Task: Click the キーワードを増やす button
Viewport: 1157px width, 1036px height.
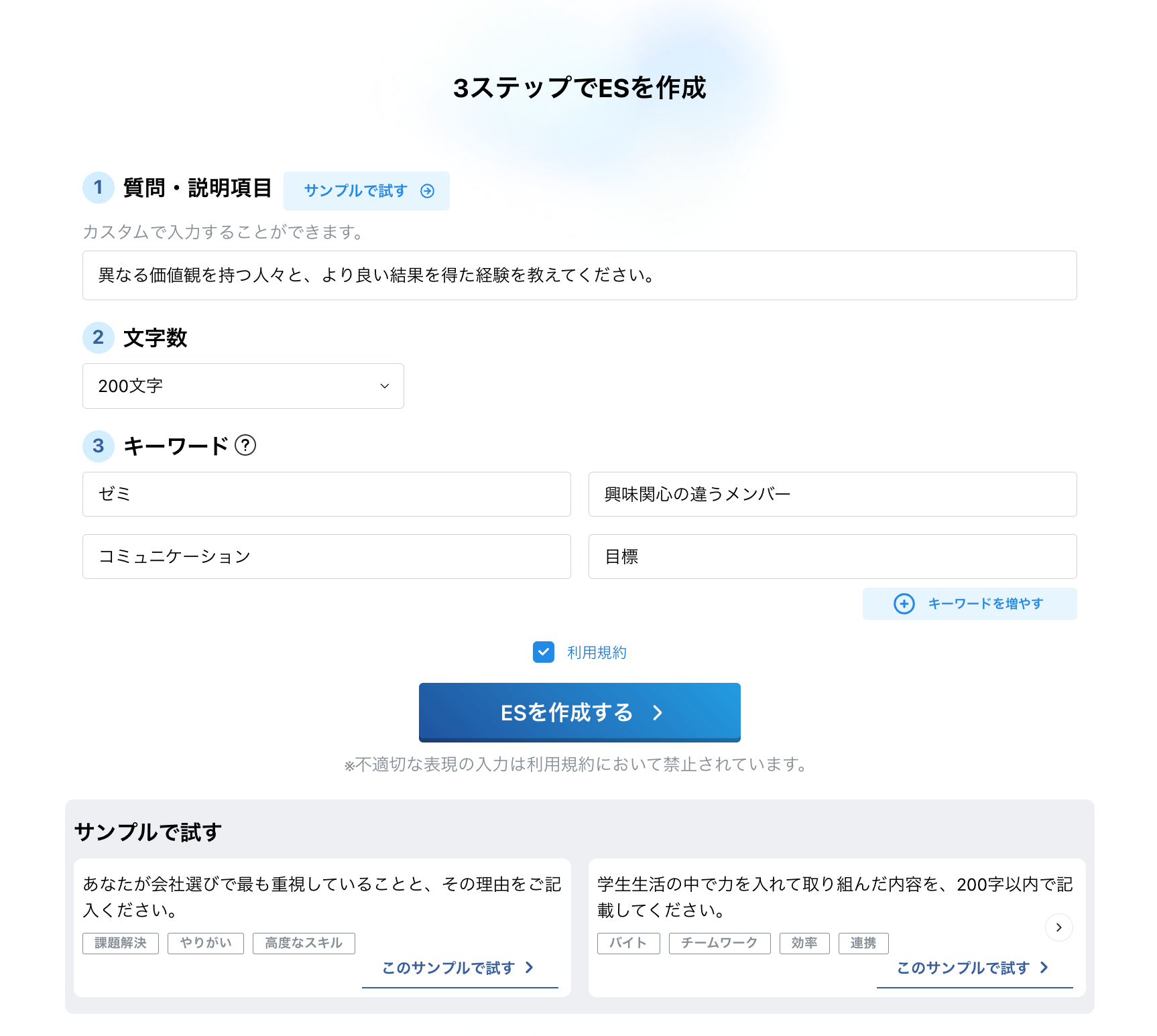Action: tap(969, 604)
